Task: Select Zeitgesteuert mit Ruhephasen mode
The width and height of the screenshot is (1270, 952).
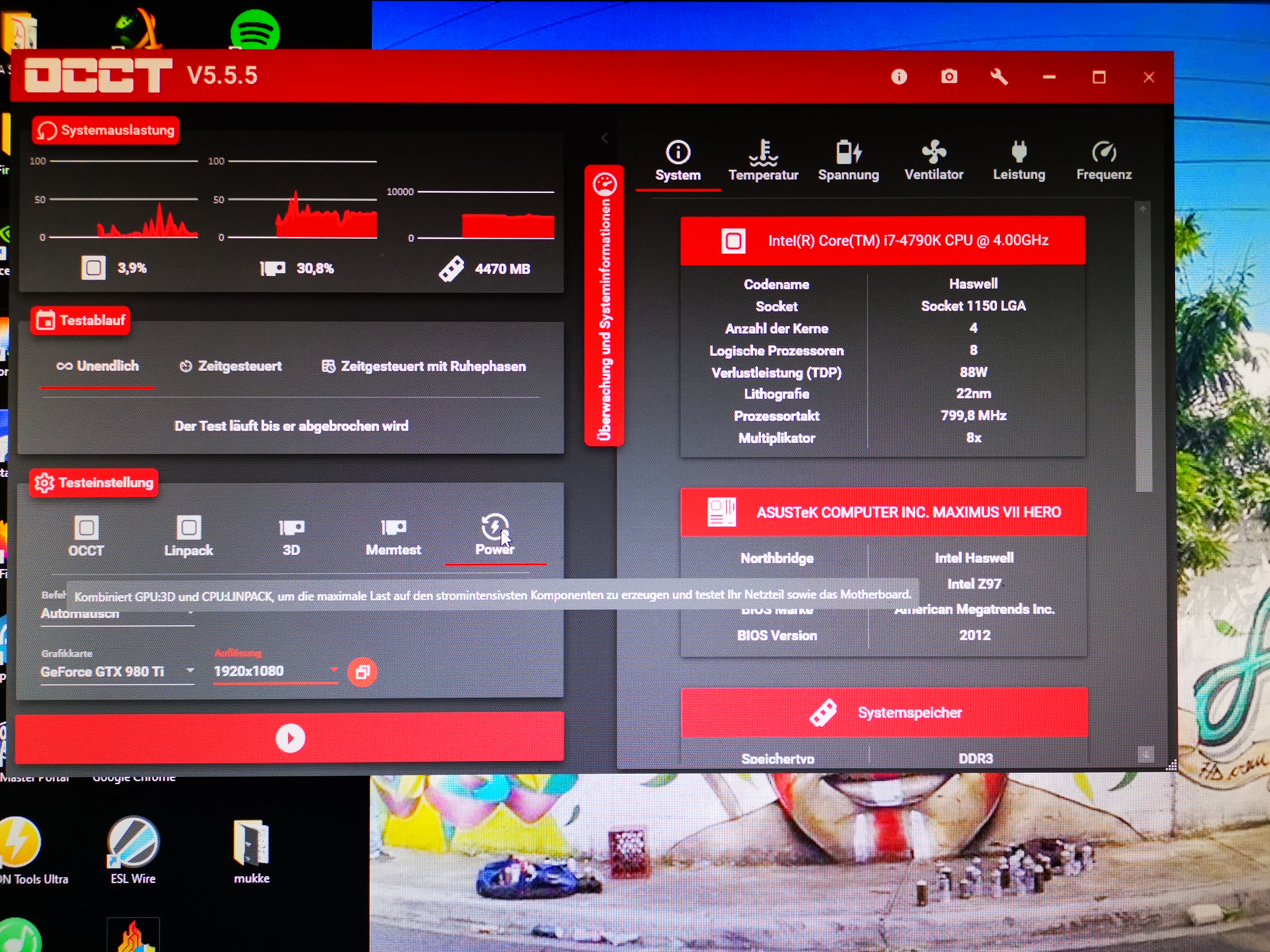Action: pos(424,366)
